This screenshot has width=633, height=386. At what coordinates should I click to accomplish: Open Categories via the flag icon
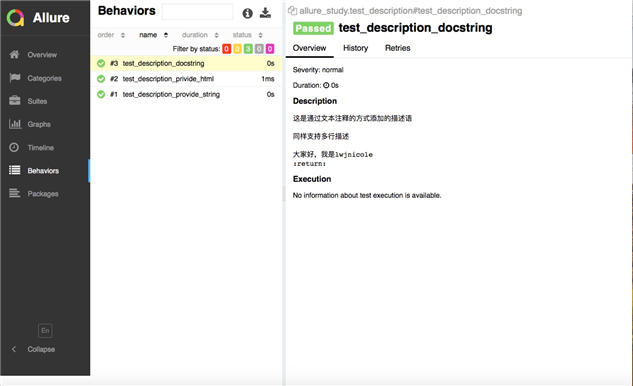point(15,78)
